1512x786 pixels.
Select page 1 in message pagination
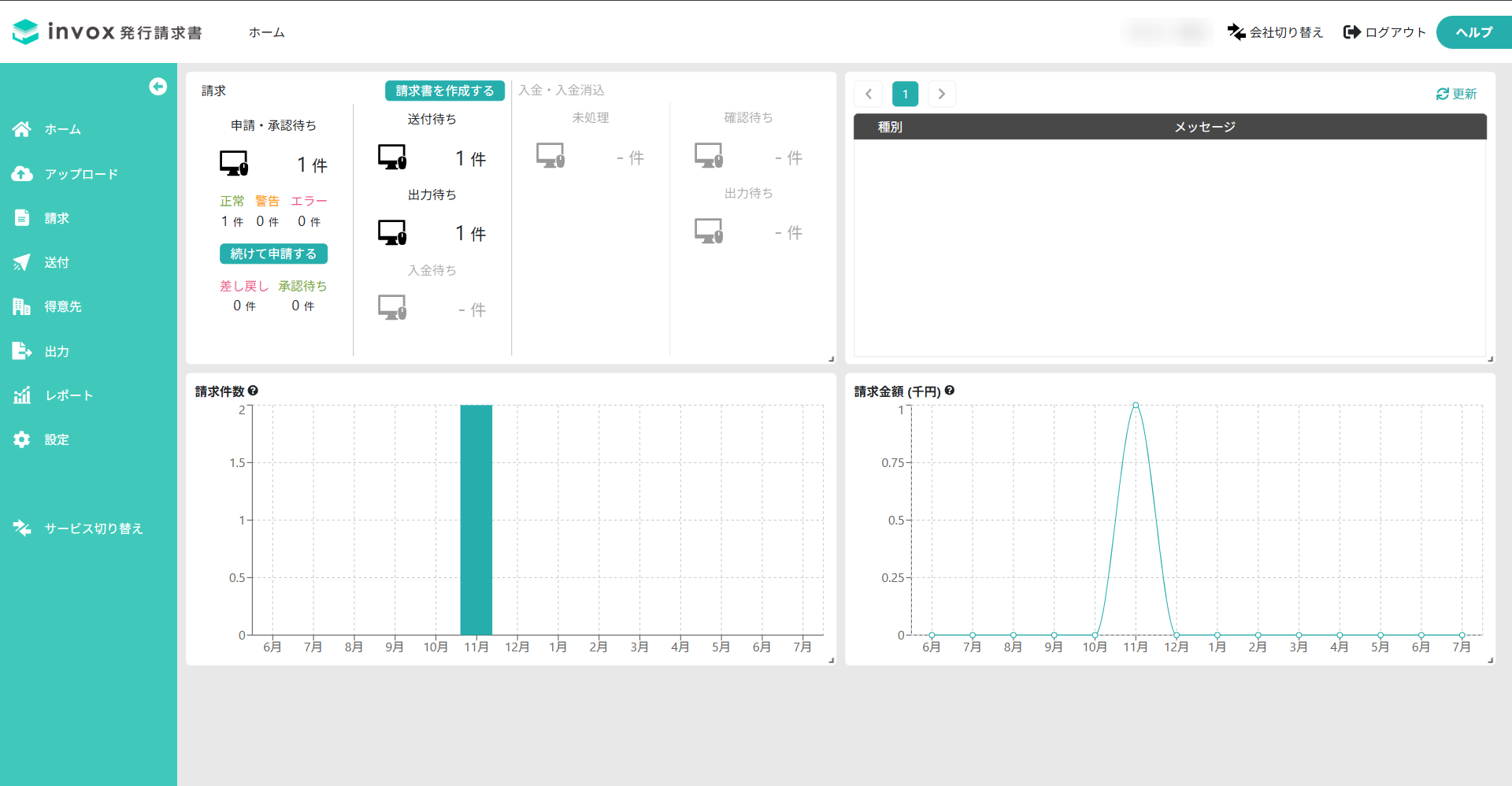pos(906,94)
